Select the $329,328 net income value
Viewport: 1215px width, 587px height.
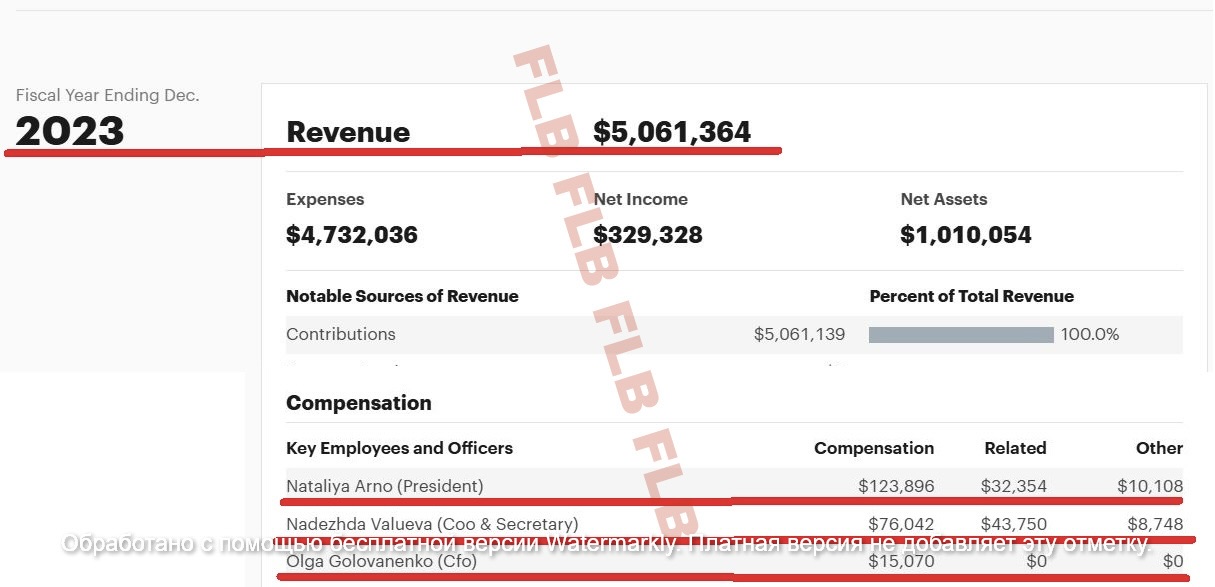648,235
